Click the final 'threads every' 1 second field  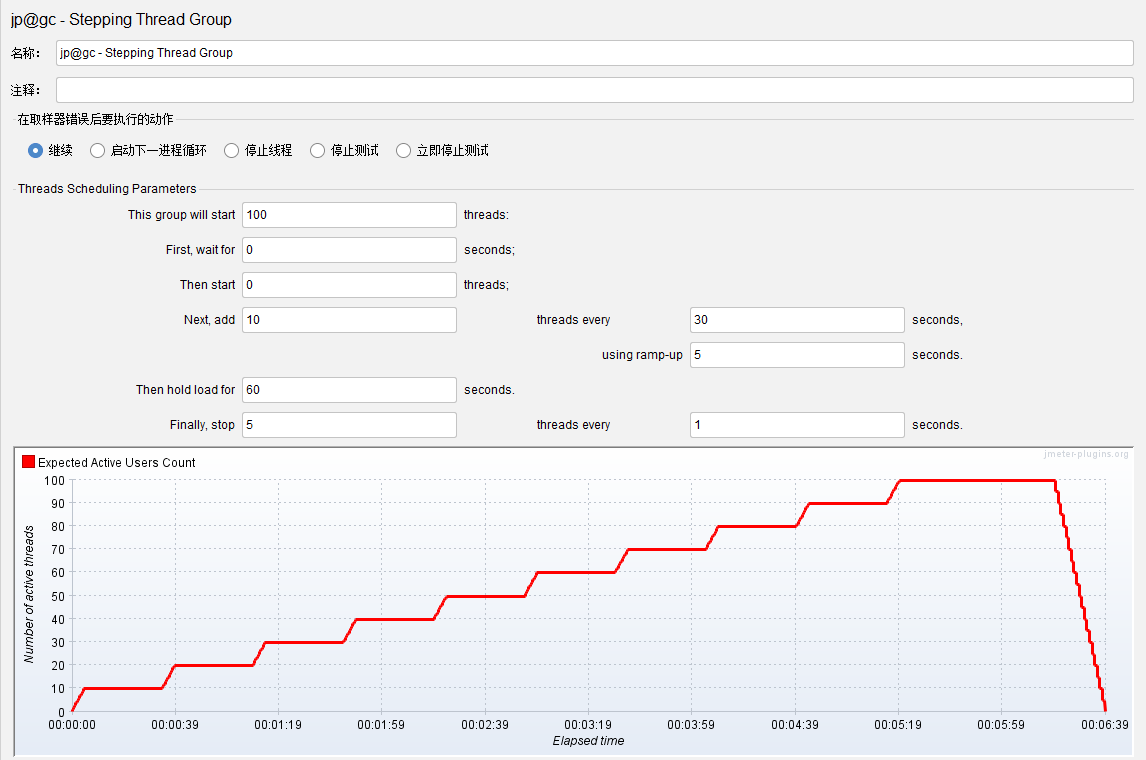[797, 425]
